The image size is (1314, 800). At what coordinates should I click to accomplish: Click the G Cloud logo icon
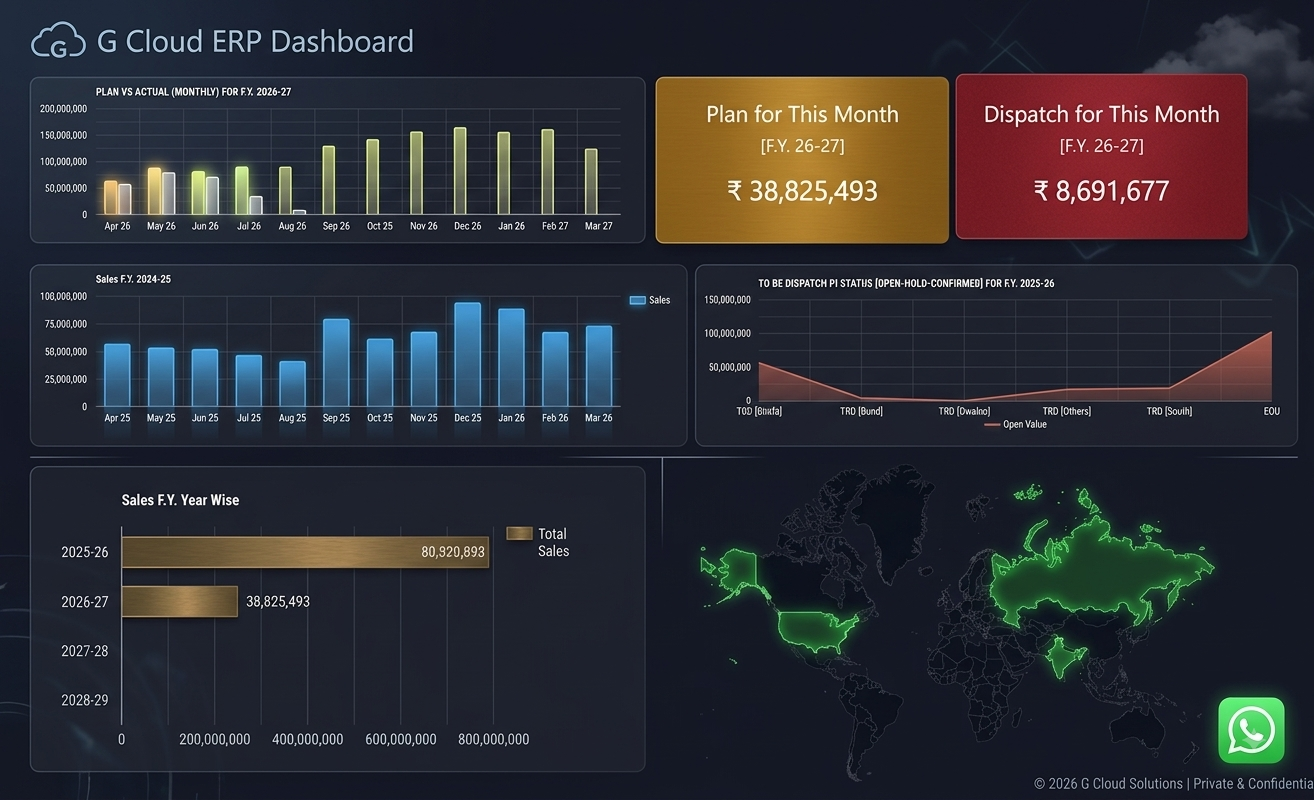pyautogui.click(x=59, y=41)
